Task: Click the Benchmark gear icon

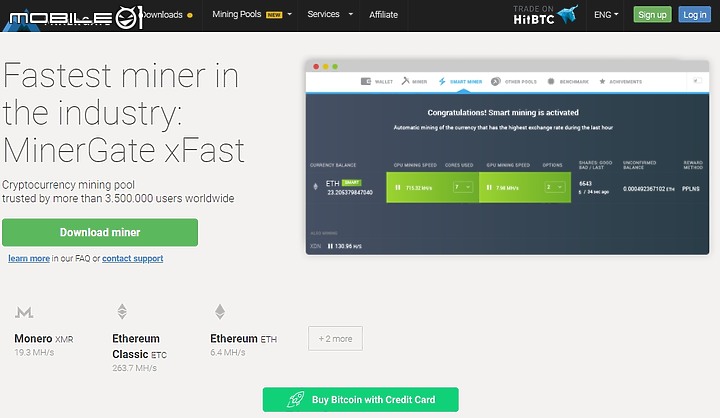Action: 551,81
